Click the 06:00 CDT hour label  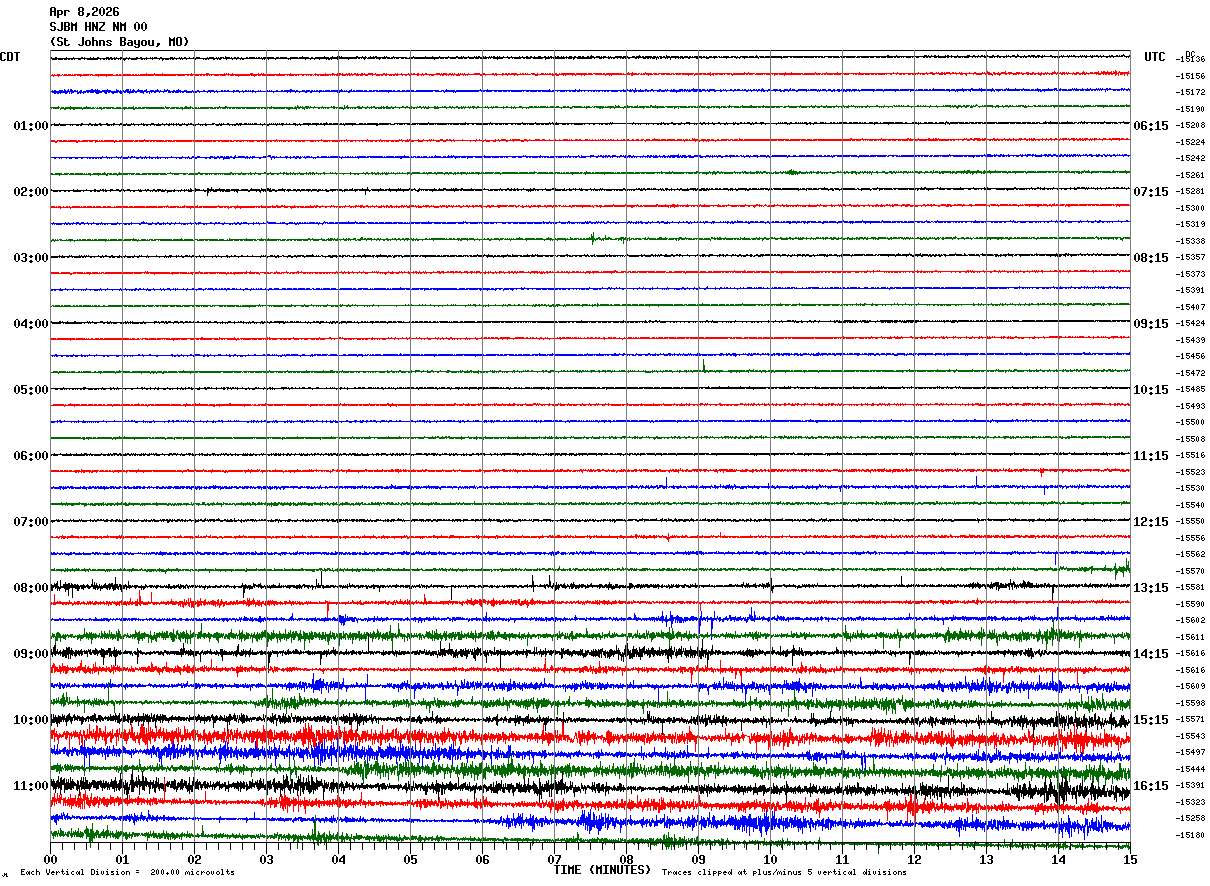31,456
